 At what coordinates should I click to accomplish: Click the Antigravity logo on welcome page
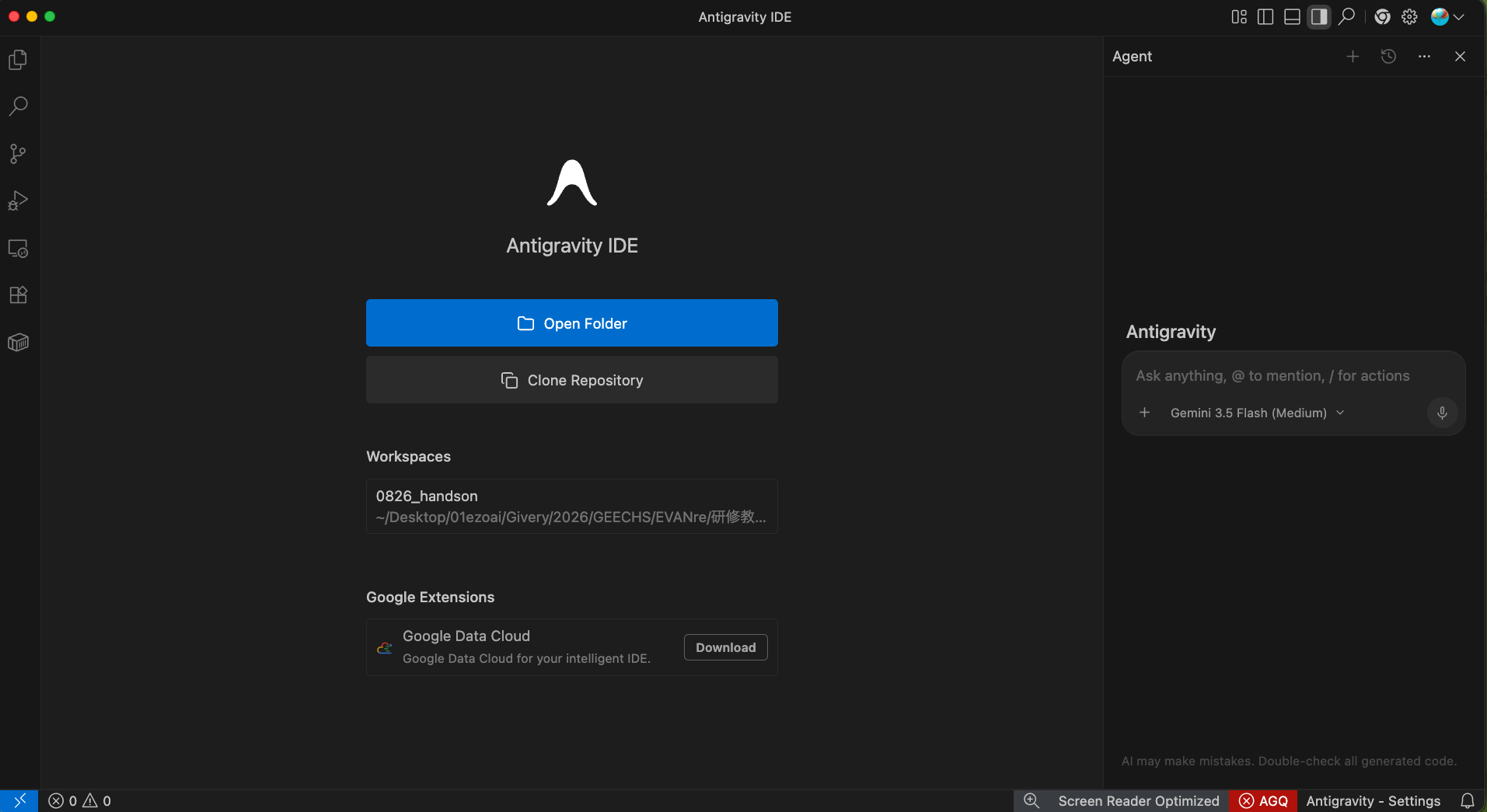click(572, 183)
